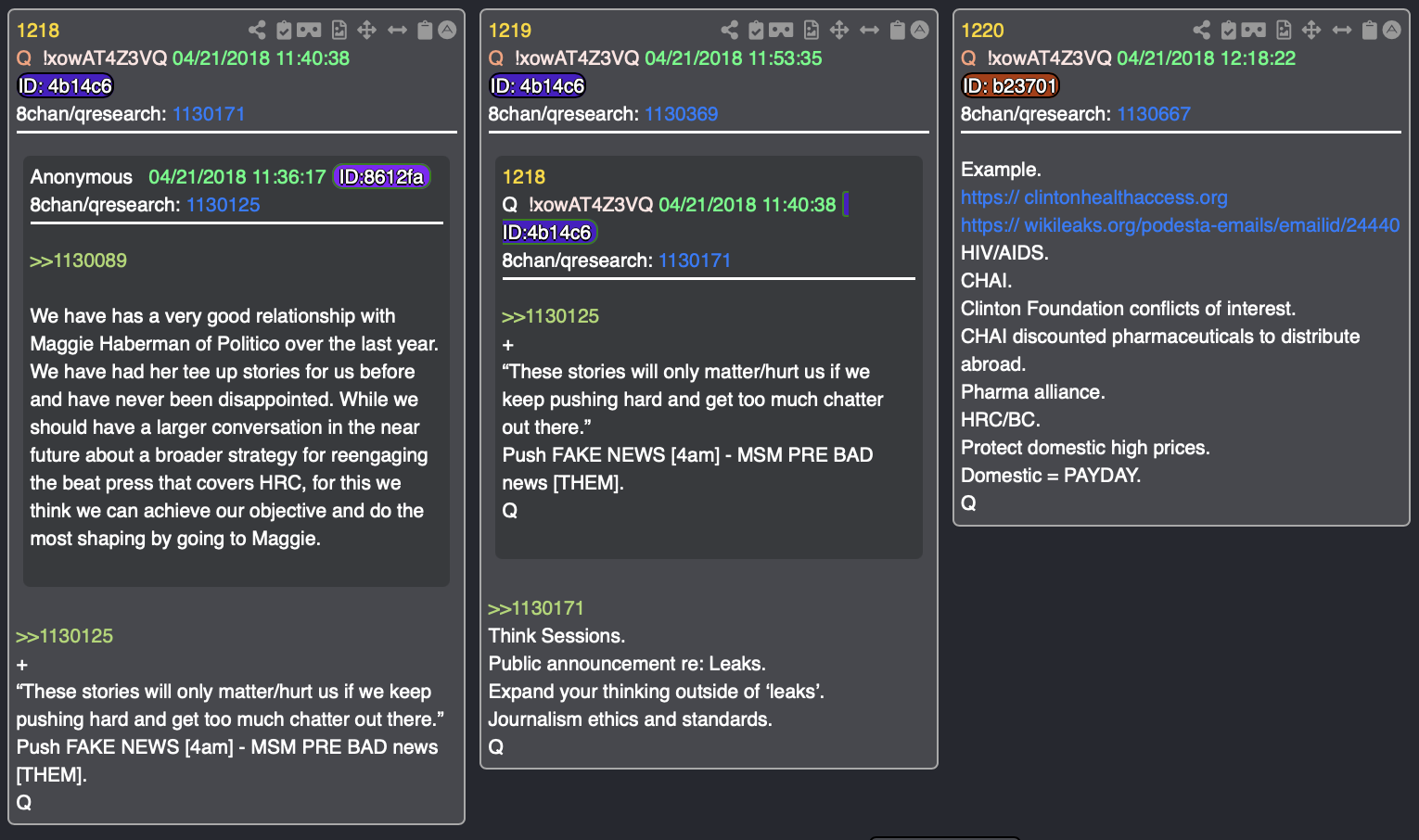Click the goggles icon on post 1218
Screen dimensions: 1419x840
pyautogui.click(x=309, y=30)
